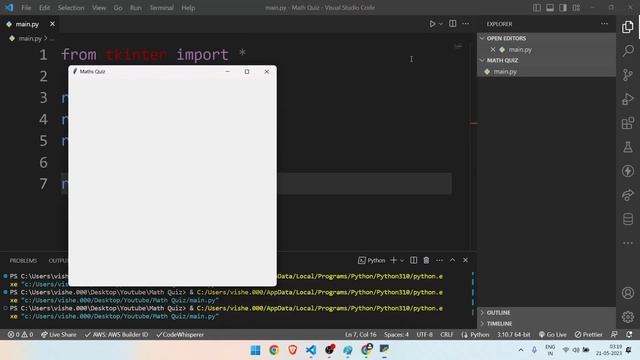640x360 pixels.
Task: Run the Python file with the play button
Action: point(432,24)
